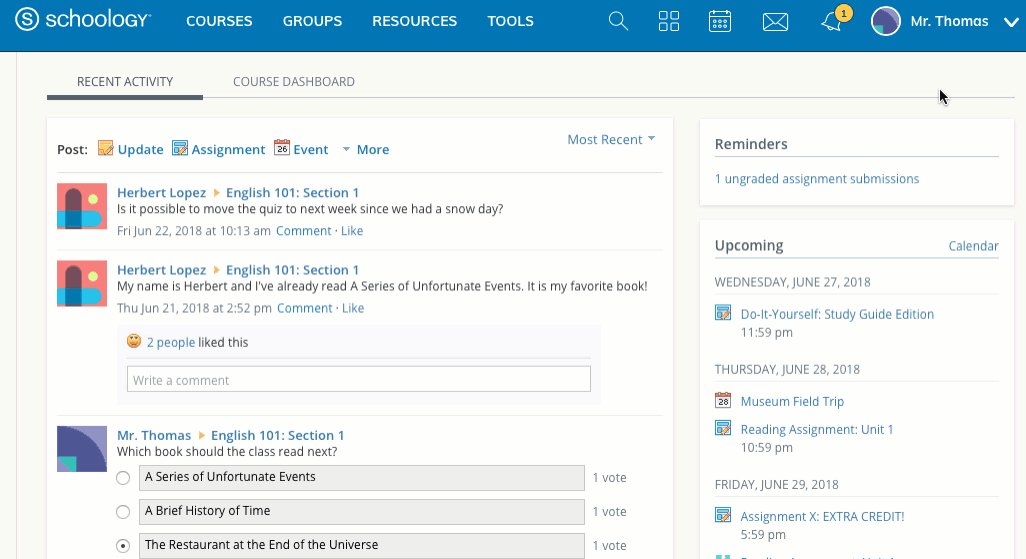1026x559 pixels.
Task: Open the GROUPS menu
Action: [312, 21]
